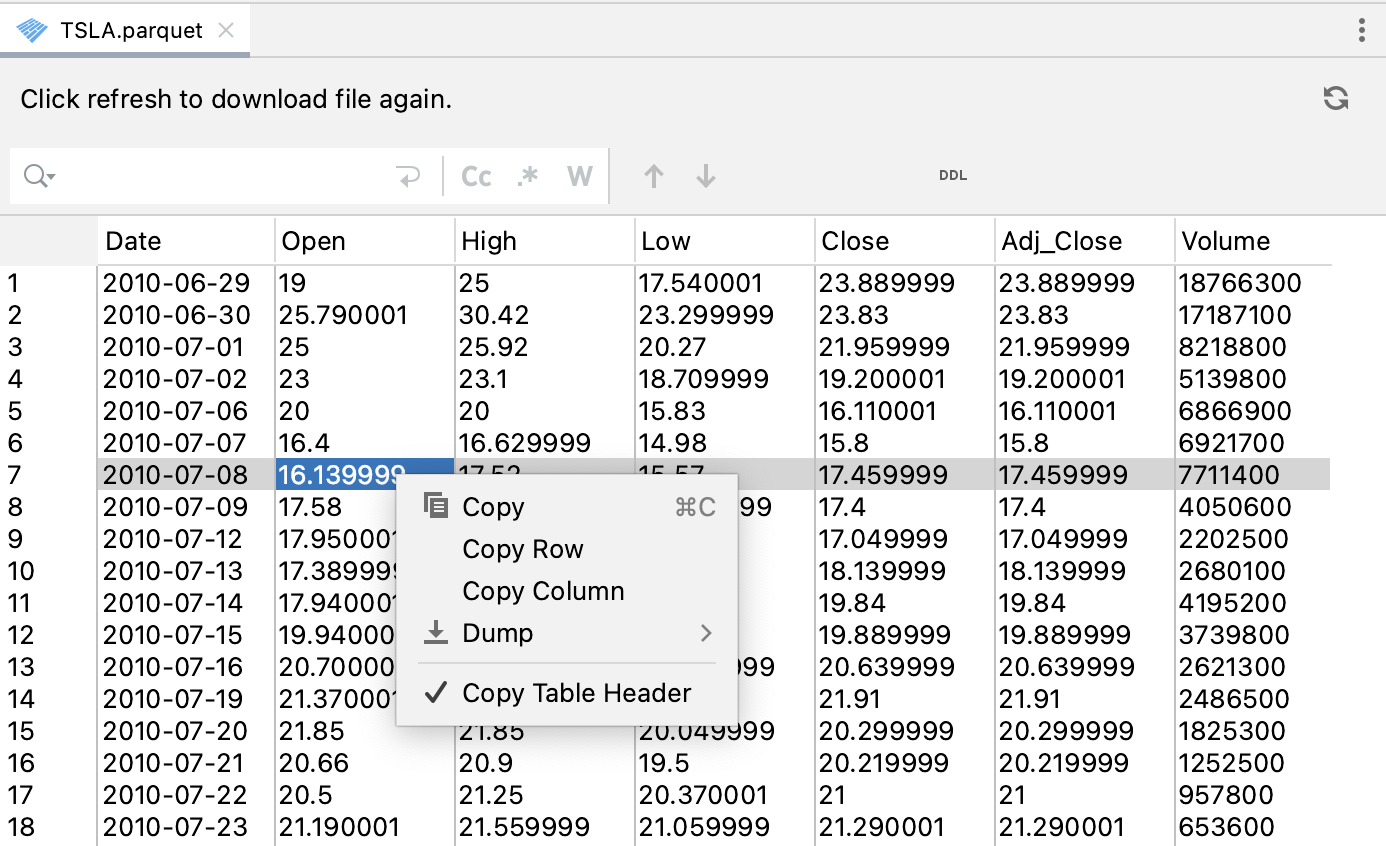Viewport: 1386px width, 846px height.
Task: Toggle W whole-words search mode
Action: pos(579,175)
